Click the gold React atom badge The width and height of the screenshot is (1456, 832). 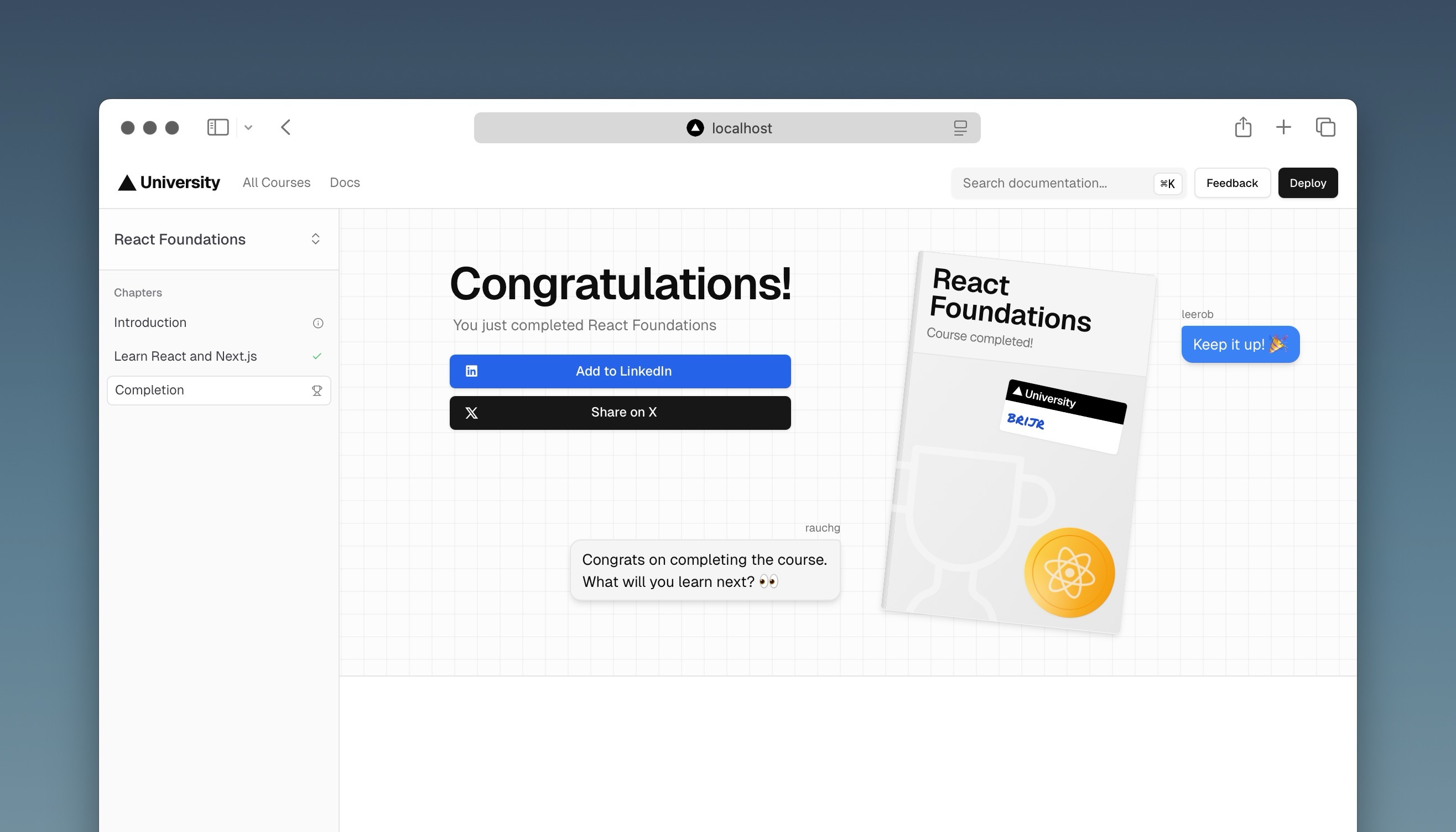pyautogui.click(x=1069, y=573)
